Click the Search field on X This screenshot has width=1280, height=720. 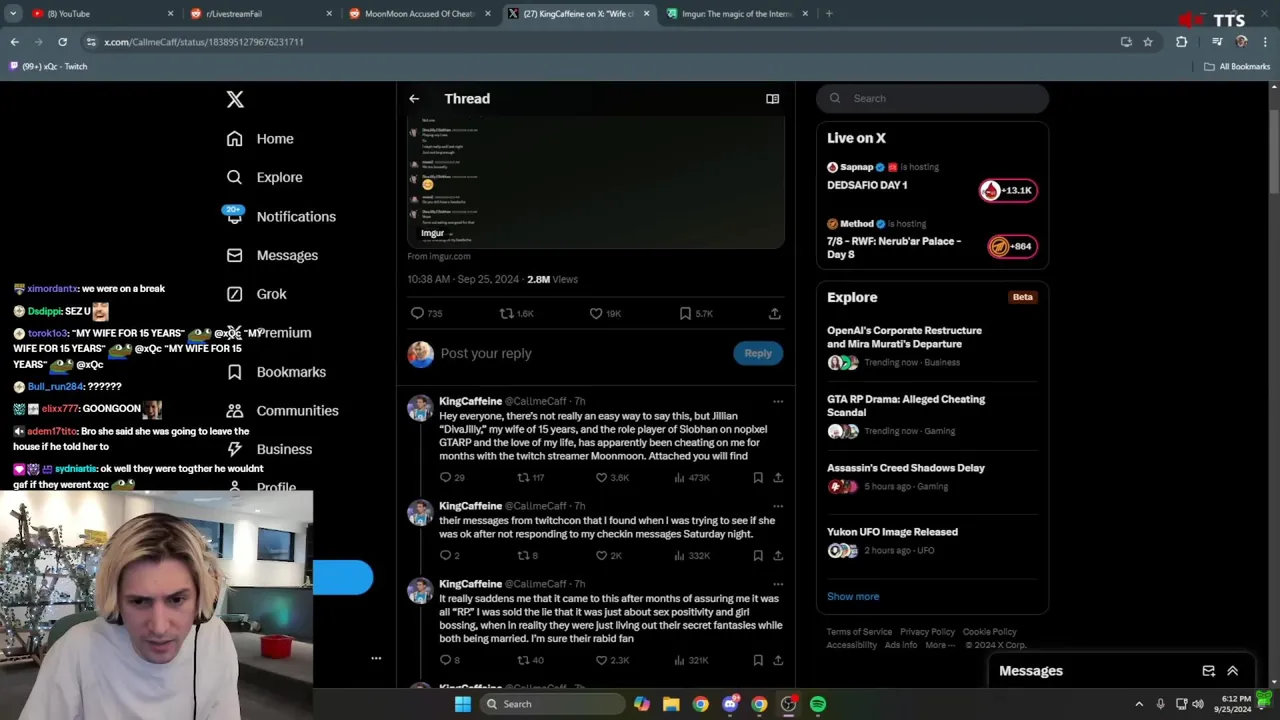(x=932, y=98)
